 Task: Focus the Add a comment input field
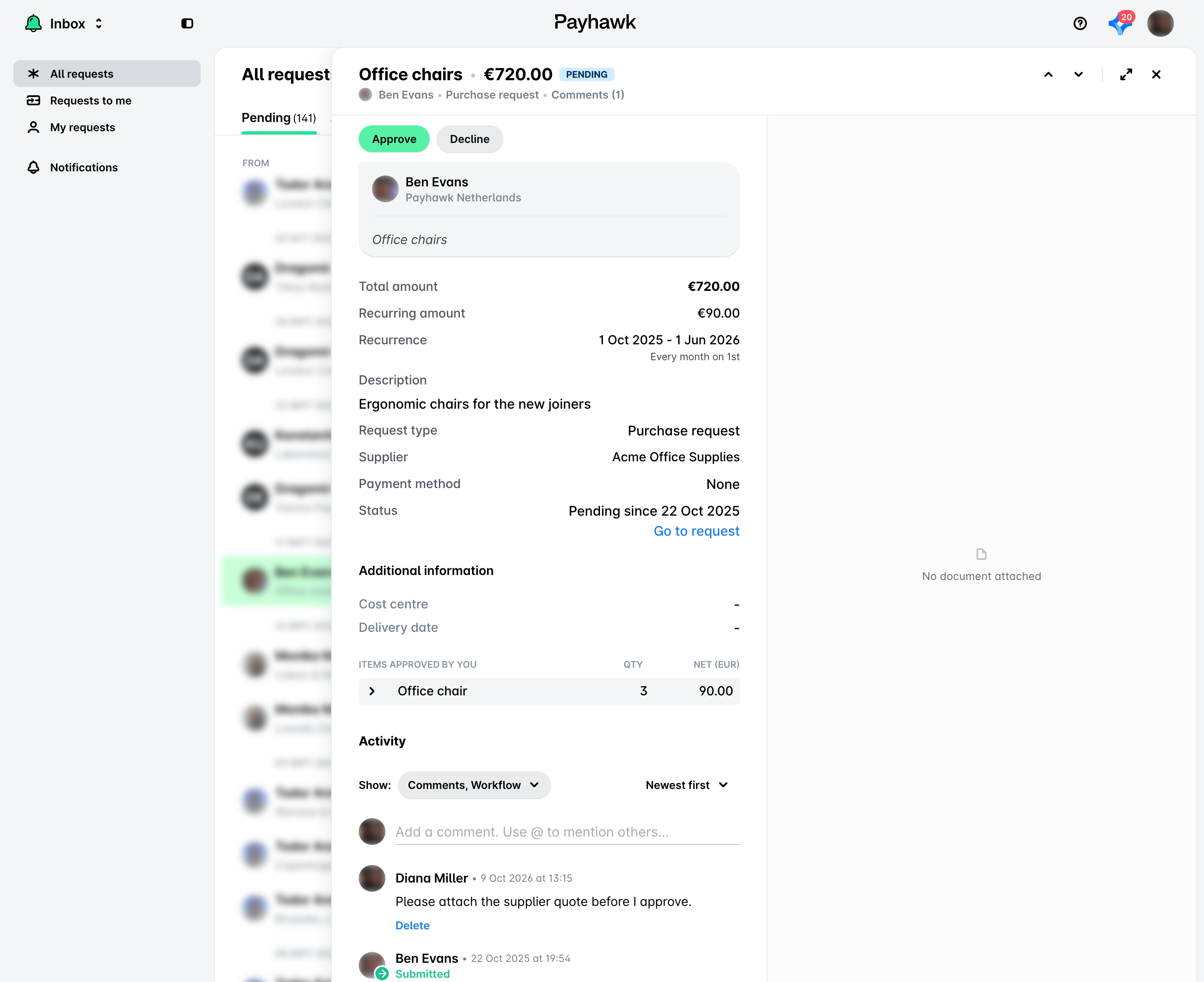pyautogui.click(x=567, y=832)
